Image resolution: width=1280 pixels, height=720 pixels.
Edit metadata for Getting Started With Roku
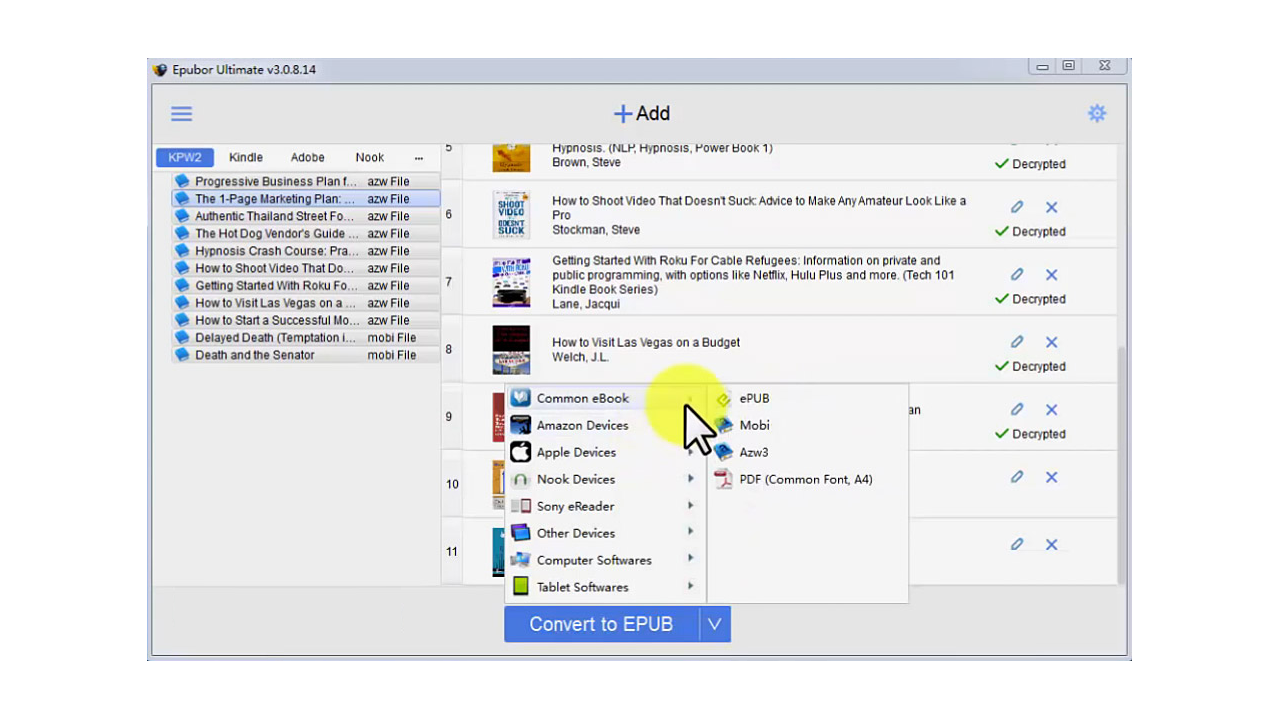[x=1017, y=274]
